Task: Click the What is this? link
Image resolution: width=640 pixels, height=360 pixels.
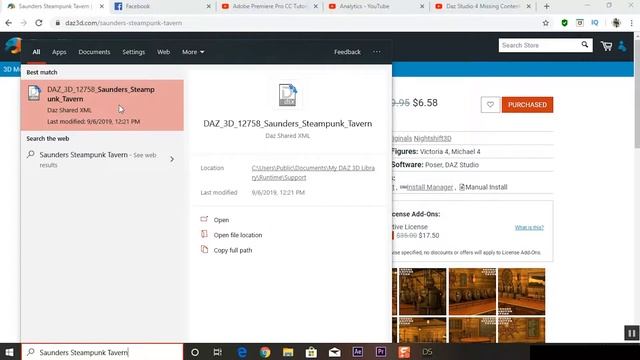Action: [x=529, y=227]
